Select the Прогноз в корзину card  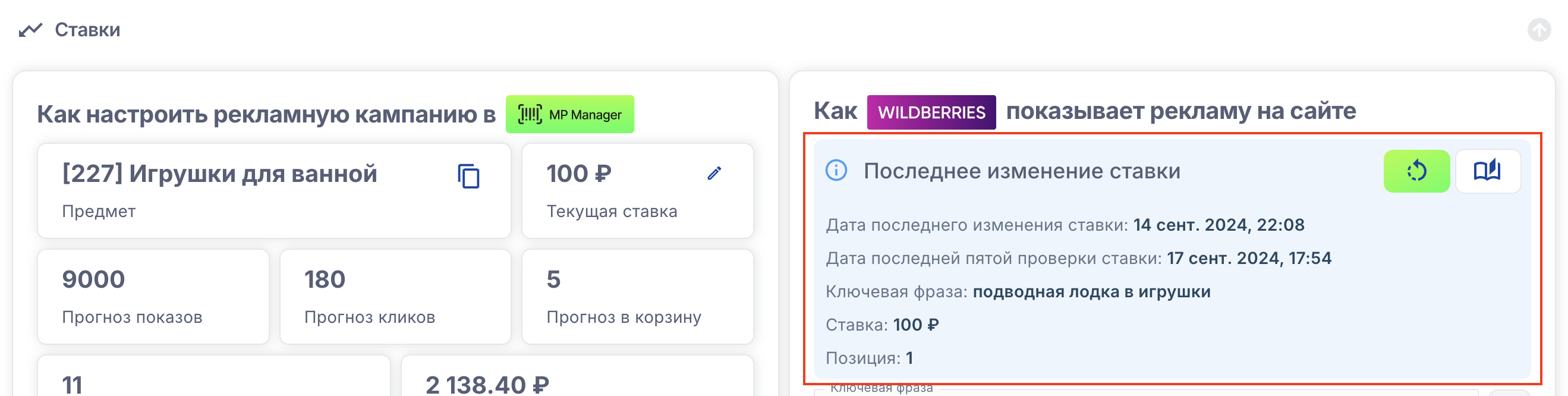(637, 296)
